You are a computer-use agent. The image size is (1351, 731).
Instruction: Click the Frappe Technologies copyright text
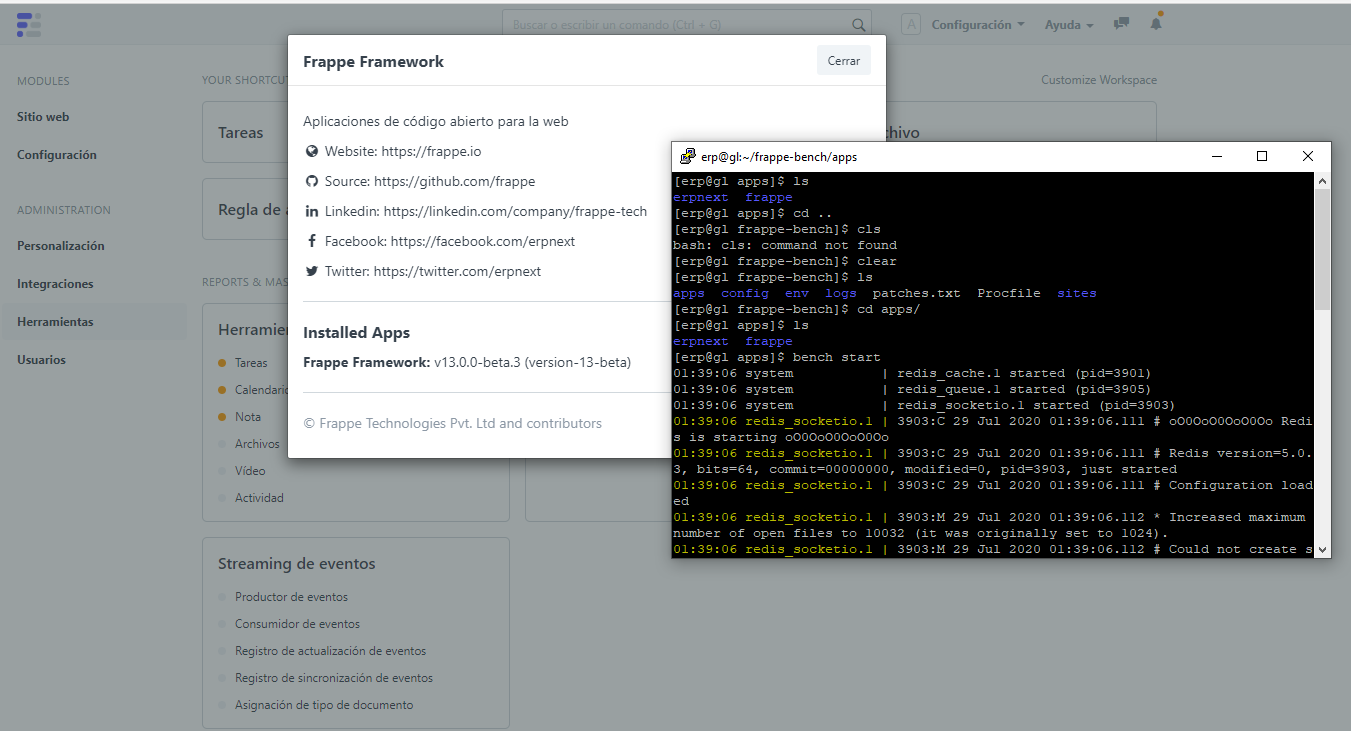tap(453, 423)
